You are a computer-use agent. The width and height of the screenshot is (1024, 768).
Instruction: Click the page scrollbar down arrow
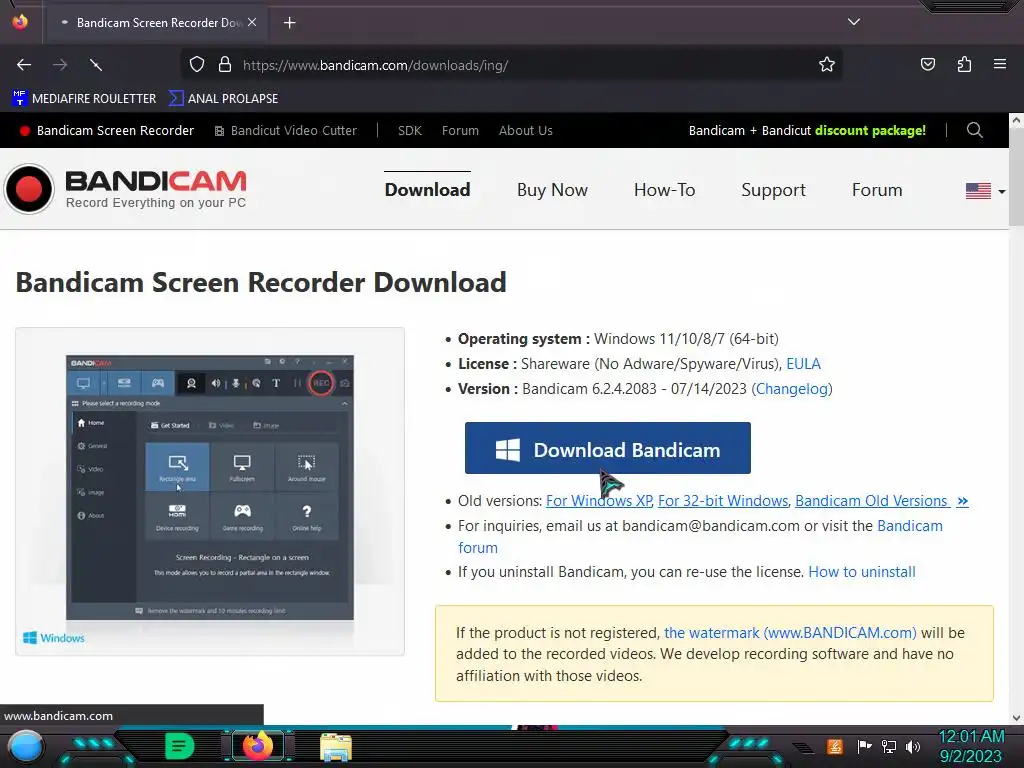[x=1016, y=717]
